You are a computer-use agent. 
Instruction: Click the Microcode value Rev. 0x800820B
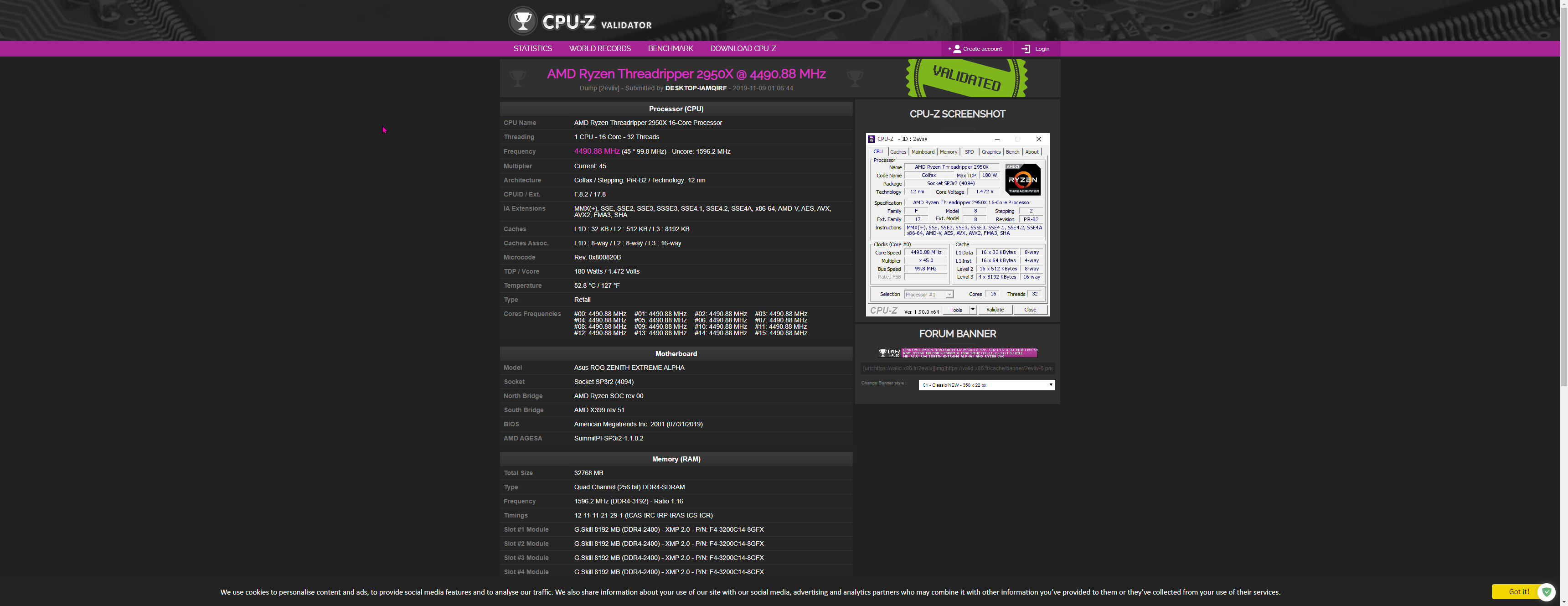[597, 258]
